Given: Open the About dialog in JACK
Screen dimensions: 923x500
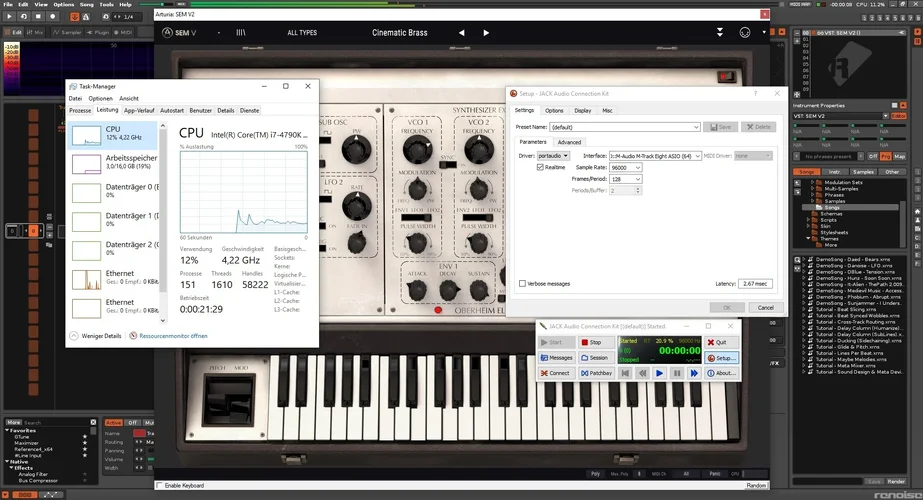Looking at the screenshot, I should point(720,373).
